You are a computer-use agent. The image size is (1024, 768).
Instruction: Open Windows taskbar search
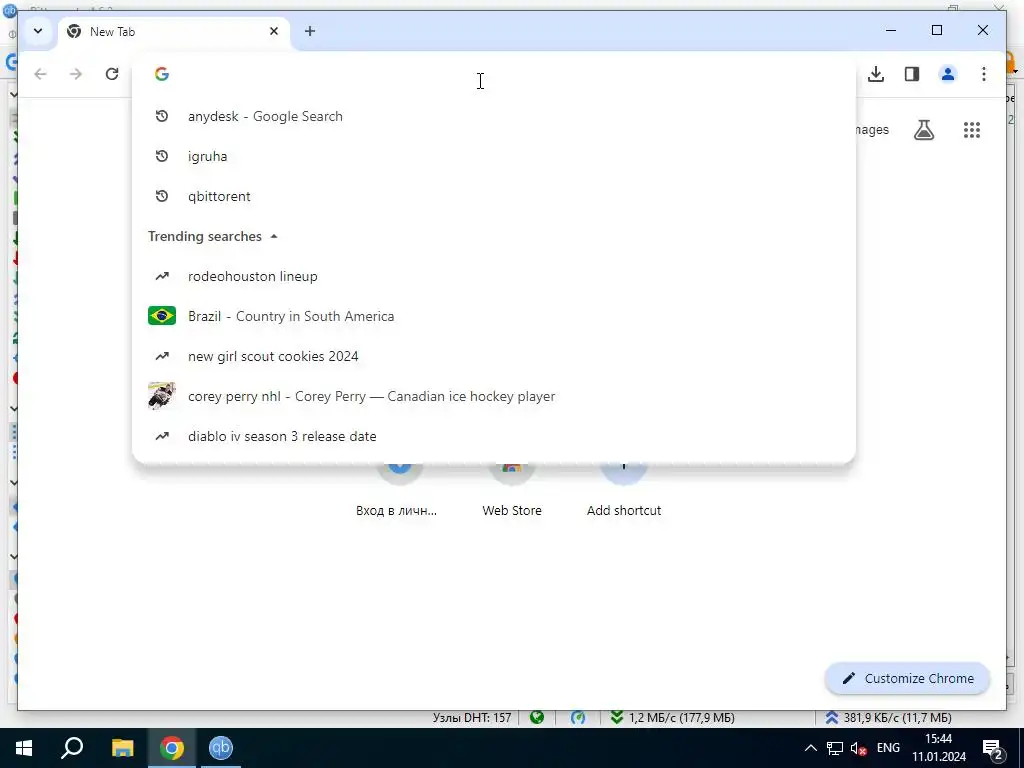click(72, 748)
